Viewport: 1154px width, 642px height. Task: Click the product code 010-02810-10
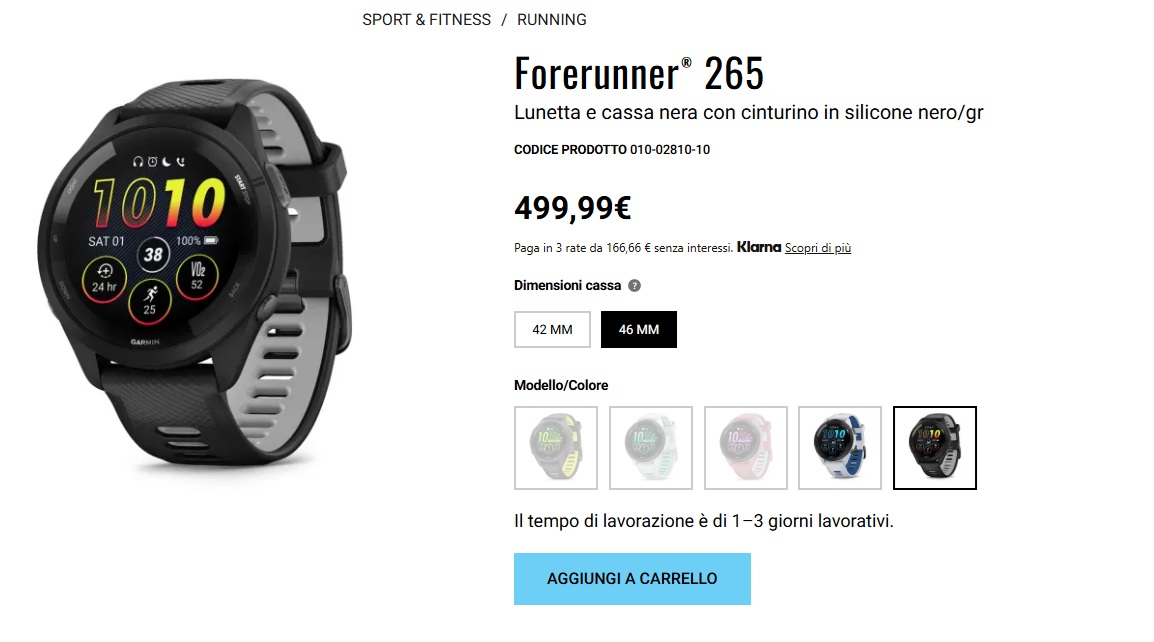(x=670, y=149)
